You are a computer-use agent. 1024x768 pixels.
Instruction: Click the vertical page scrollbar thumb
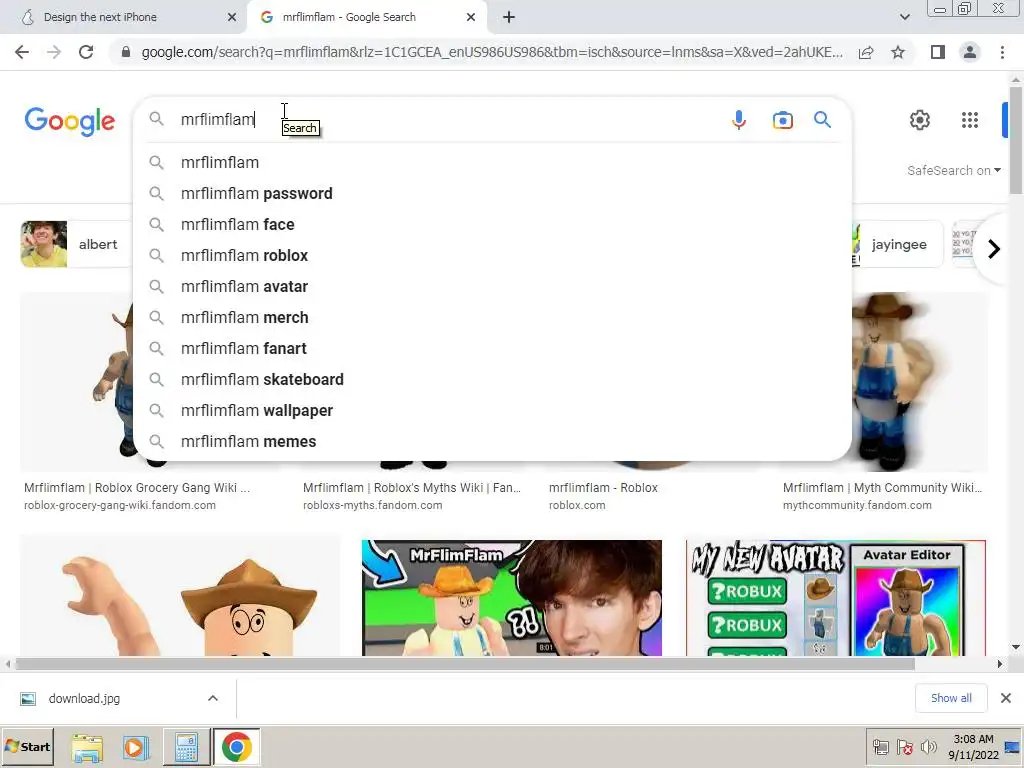tap(1016, 140)
